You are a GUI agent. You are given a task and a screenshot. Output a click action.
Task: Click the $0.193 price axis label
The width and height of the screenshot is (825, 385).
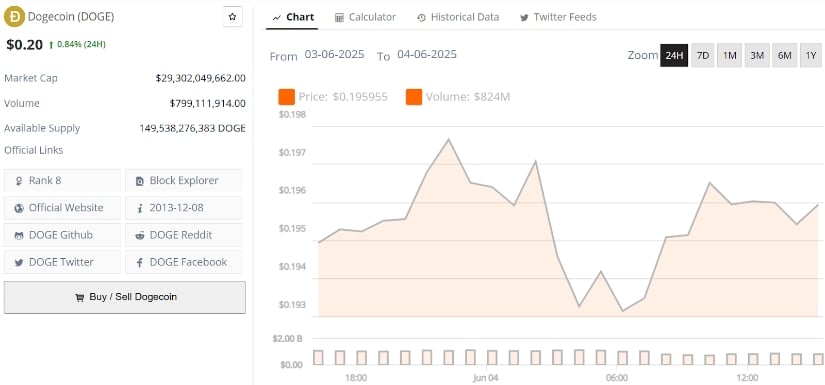pyautogui.click(x=292, y=305)
